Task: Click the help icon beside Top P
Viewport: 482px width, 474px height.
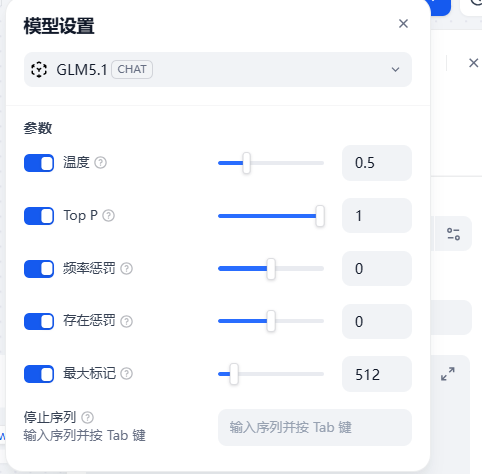Action: pyautogui.click(x=108, y=216)
